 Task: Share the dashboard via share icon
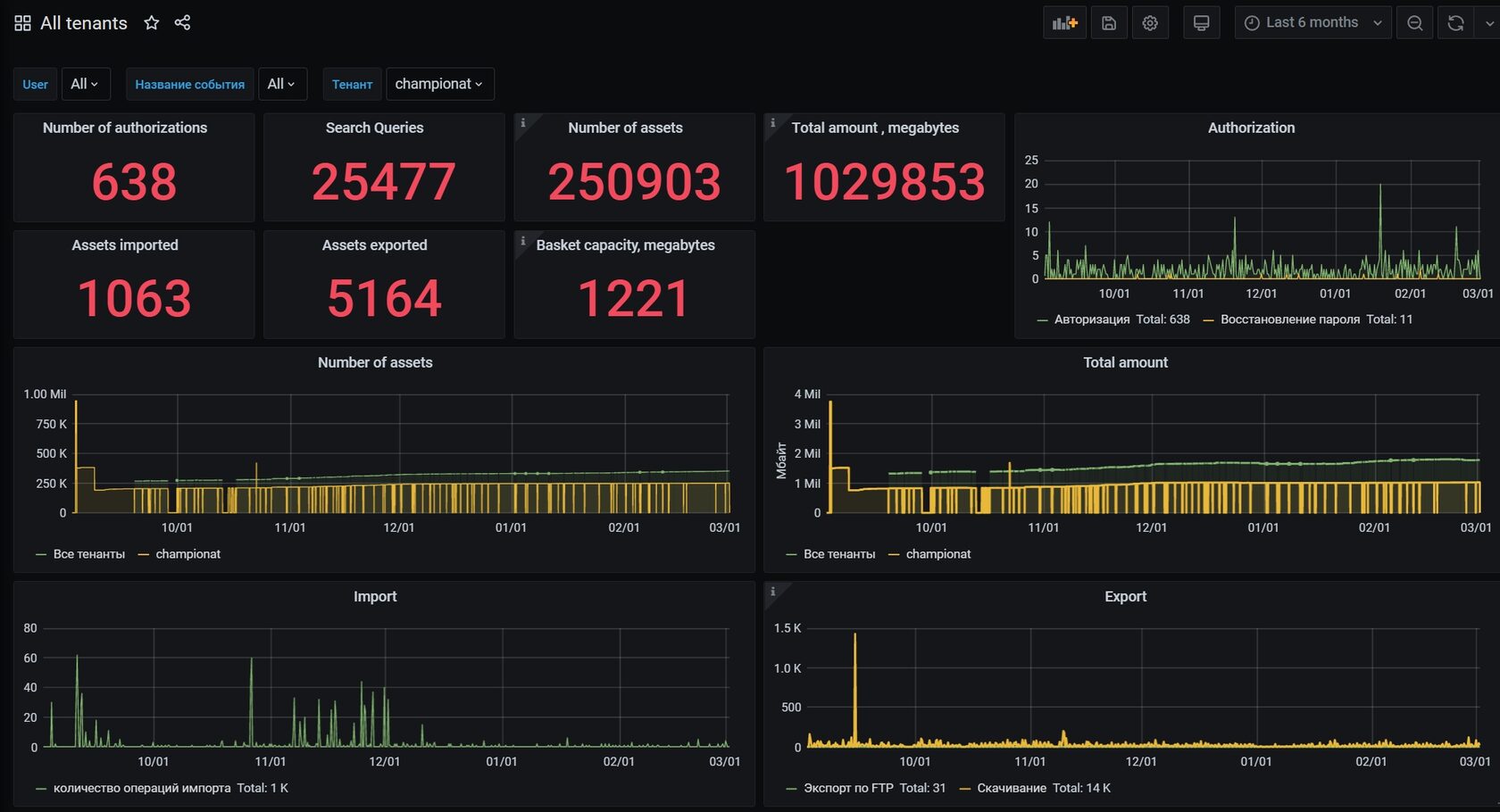182,23
